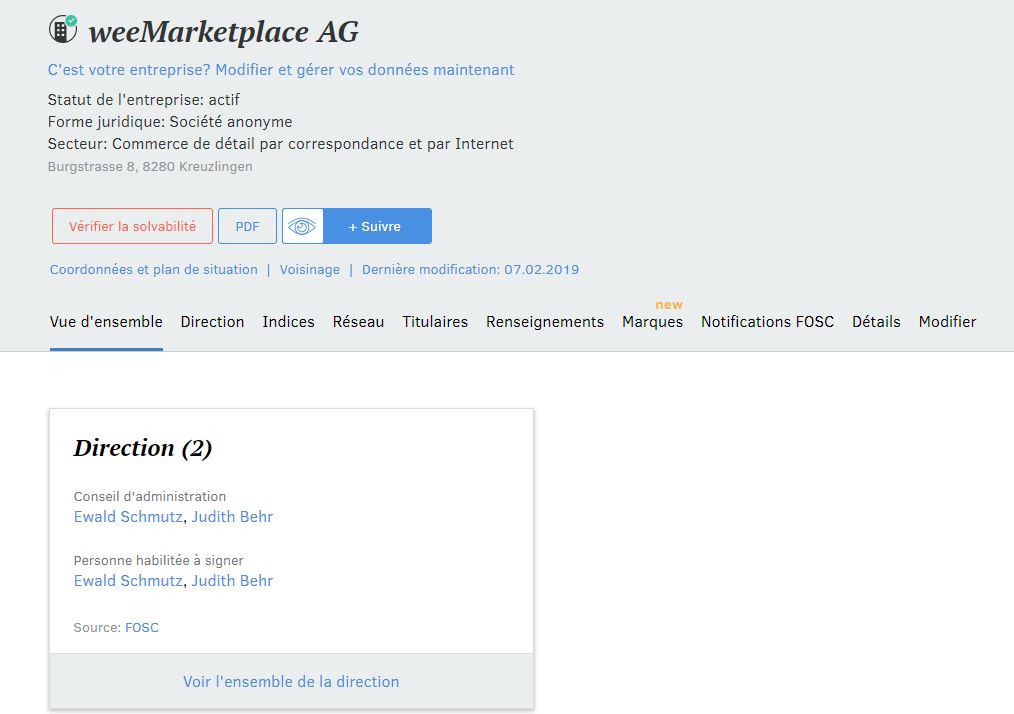Click the FOSC source link
Screen dimensions: 1014x714
pos(142,628)
